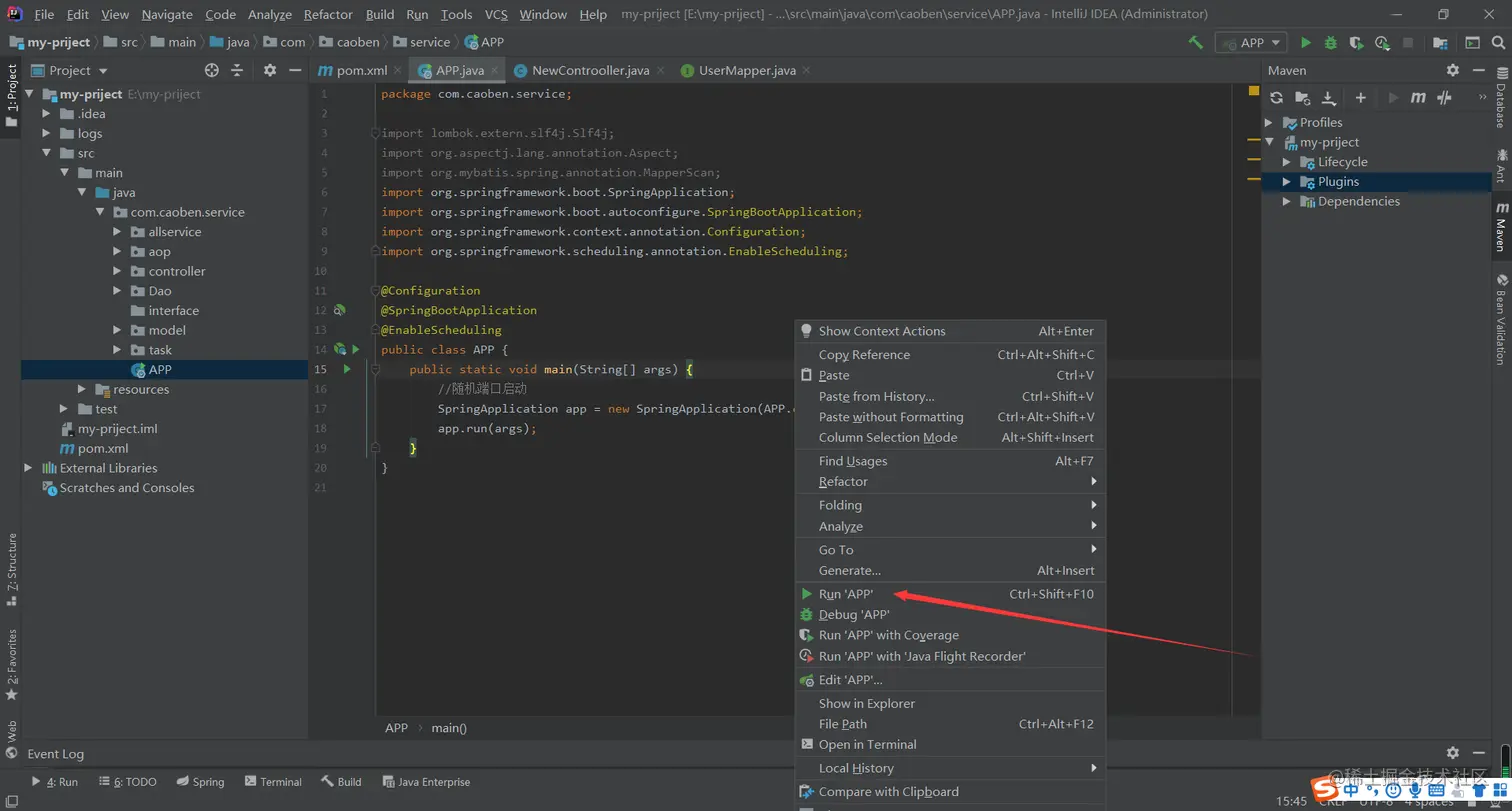This screenshot has width=1512, height=811.
Task: Click the profiler run icon with clock
Action: pos(1382,43)
